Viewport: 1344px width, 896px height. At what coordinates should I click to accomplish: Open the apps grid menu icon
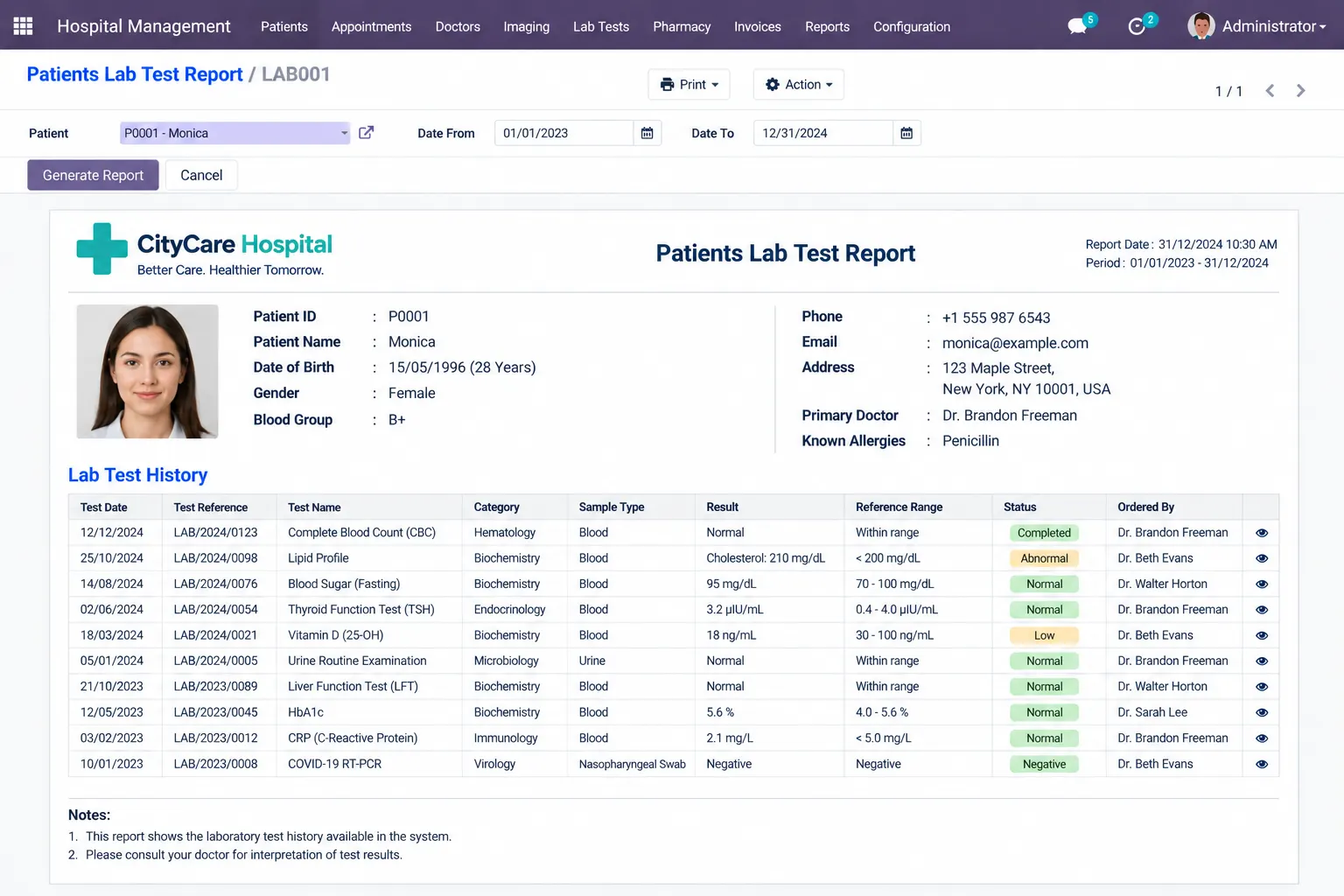(x=24, y=26)
